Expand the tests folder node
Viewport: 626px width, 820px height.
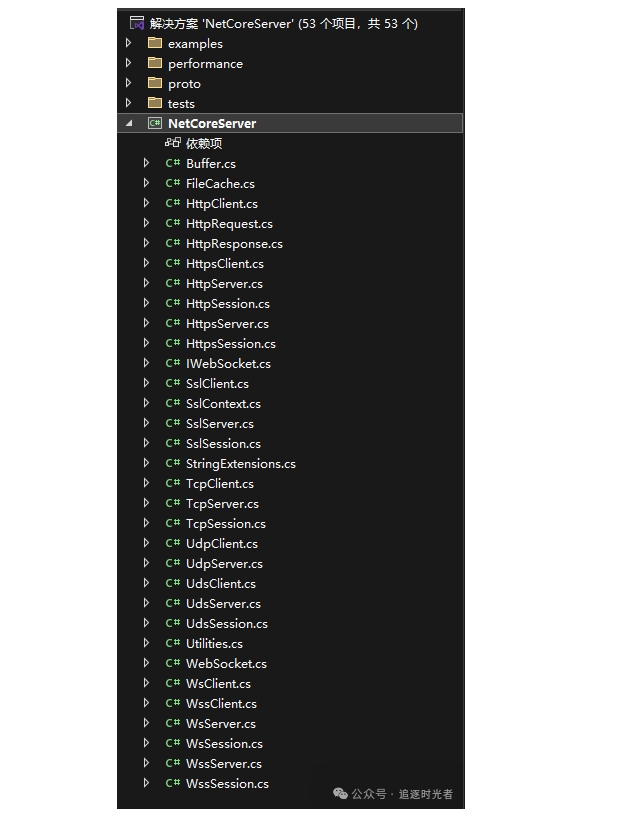click(x=128, y=103)
